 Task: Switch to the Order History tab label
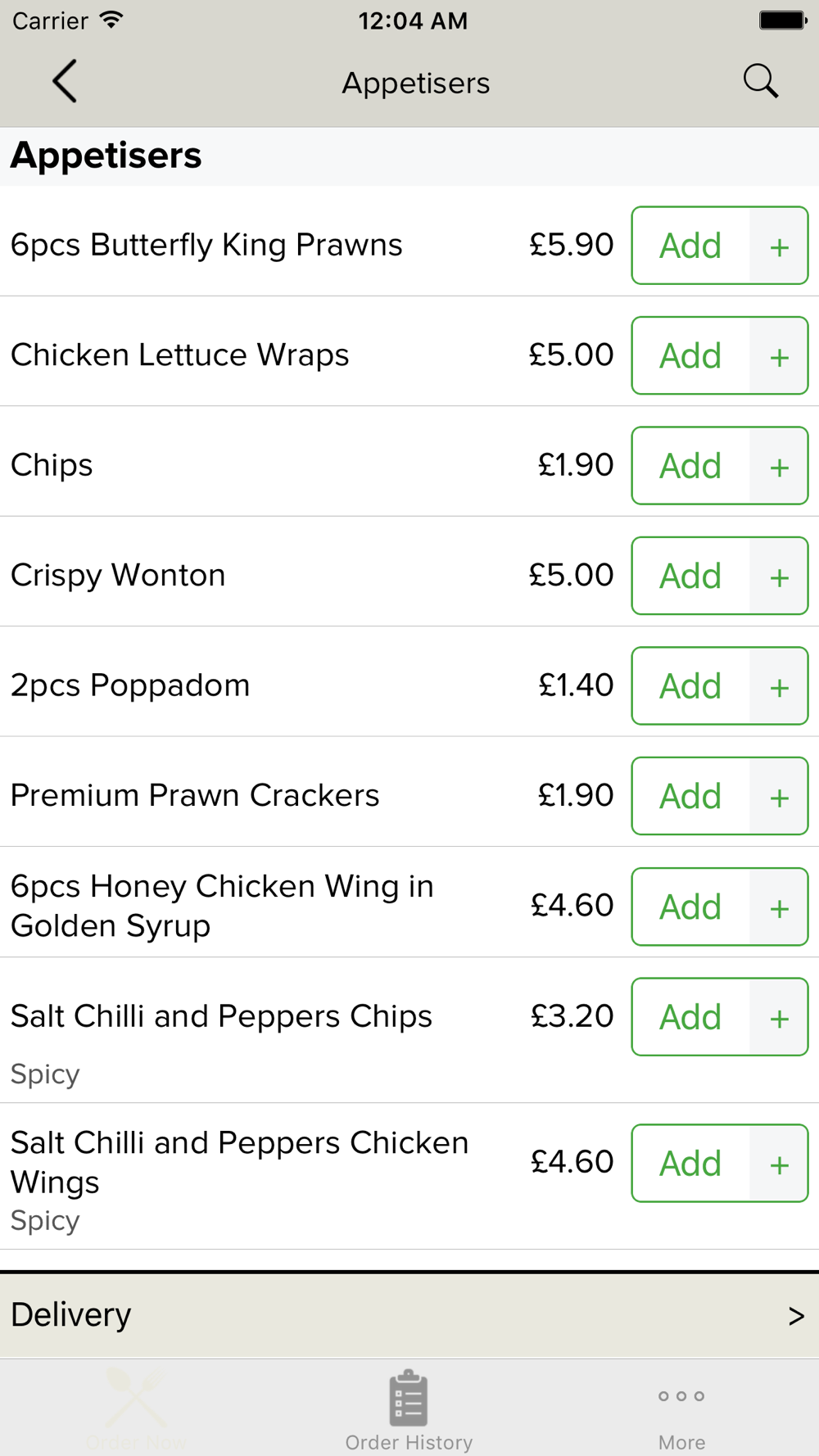(409, 1442)
